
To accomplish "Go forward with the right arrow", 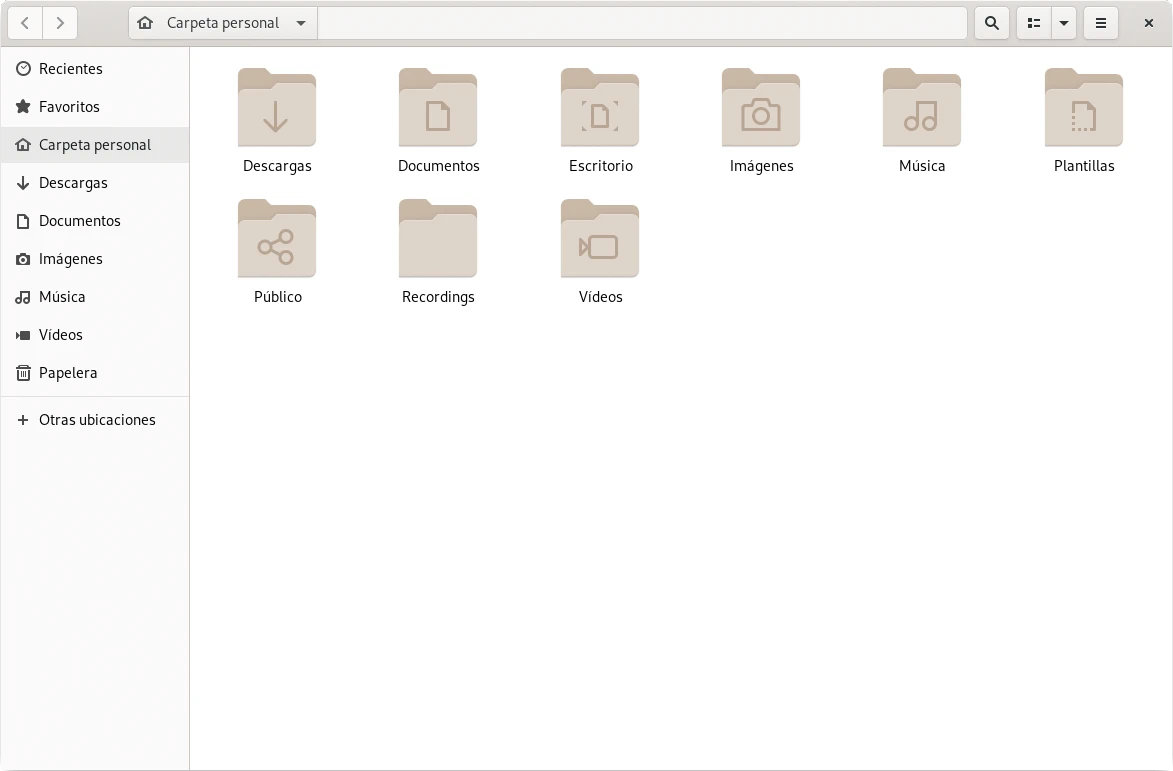I will pos(60,23).
